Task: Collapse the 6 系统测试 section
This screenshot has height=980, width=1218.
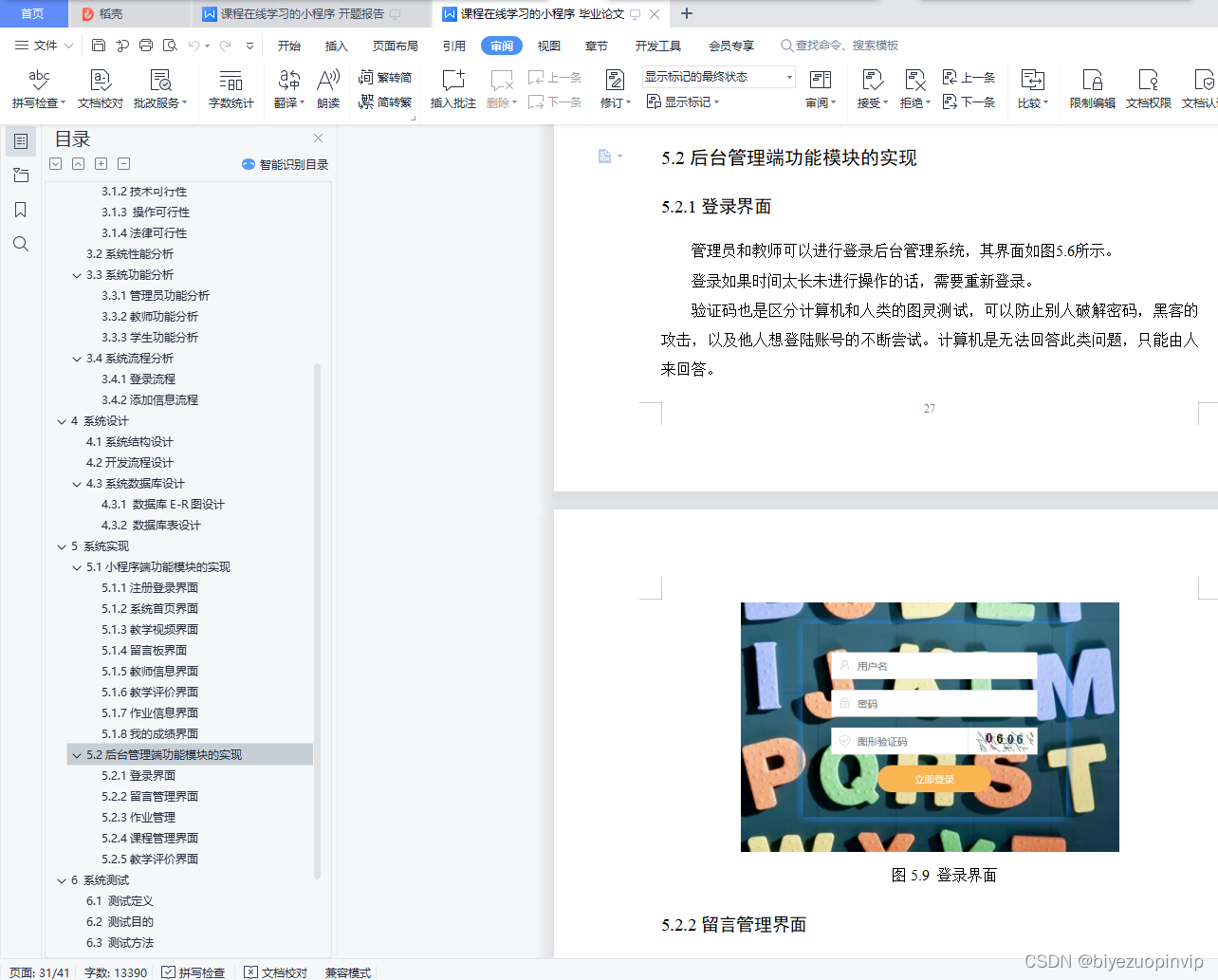Action: click(62, 880)
